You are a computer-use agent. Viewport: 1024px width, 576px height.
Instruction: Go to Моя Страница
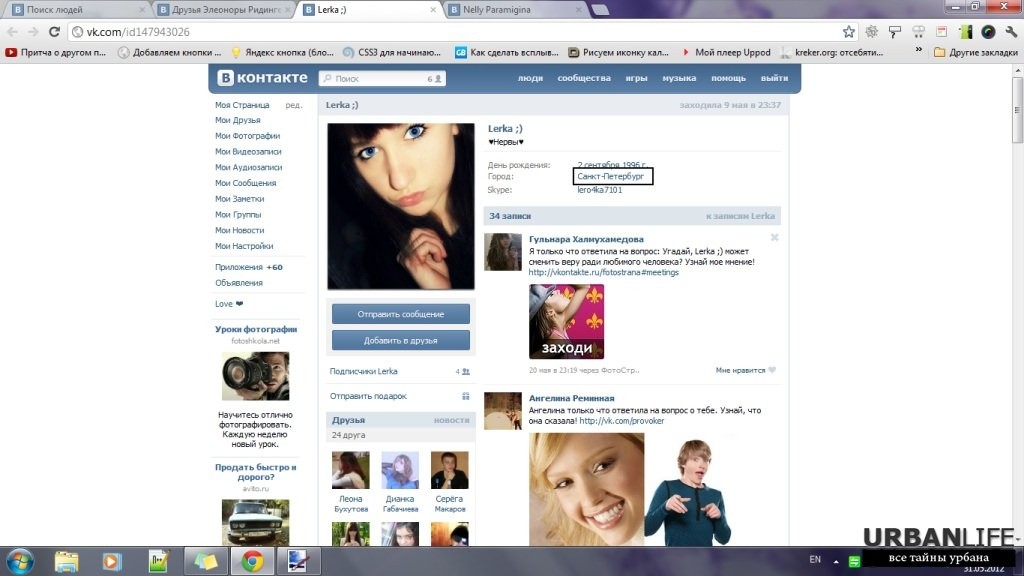point(242,104)
